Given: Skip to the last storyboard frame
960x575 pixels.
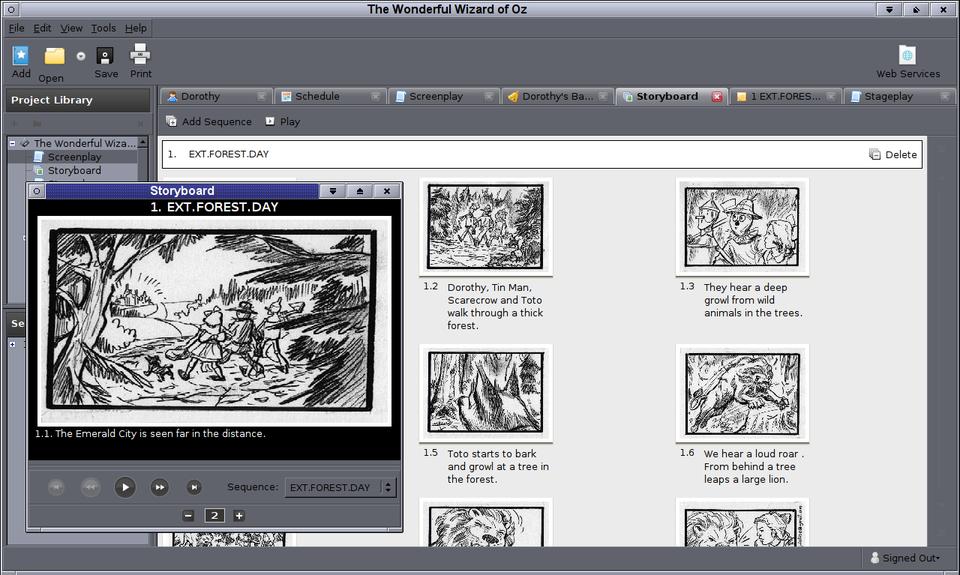Looking at the screenshot, I should coord(194,487).
